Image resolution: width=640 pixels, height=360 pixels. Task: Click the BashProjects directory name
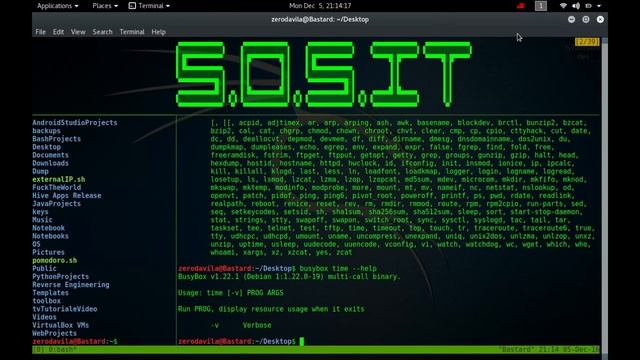(x=57, y=139)
